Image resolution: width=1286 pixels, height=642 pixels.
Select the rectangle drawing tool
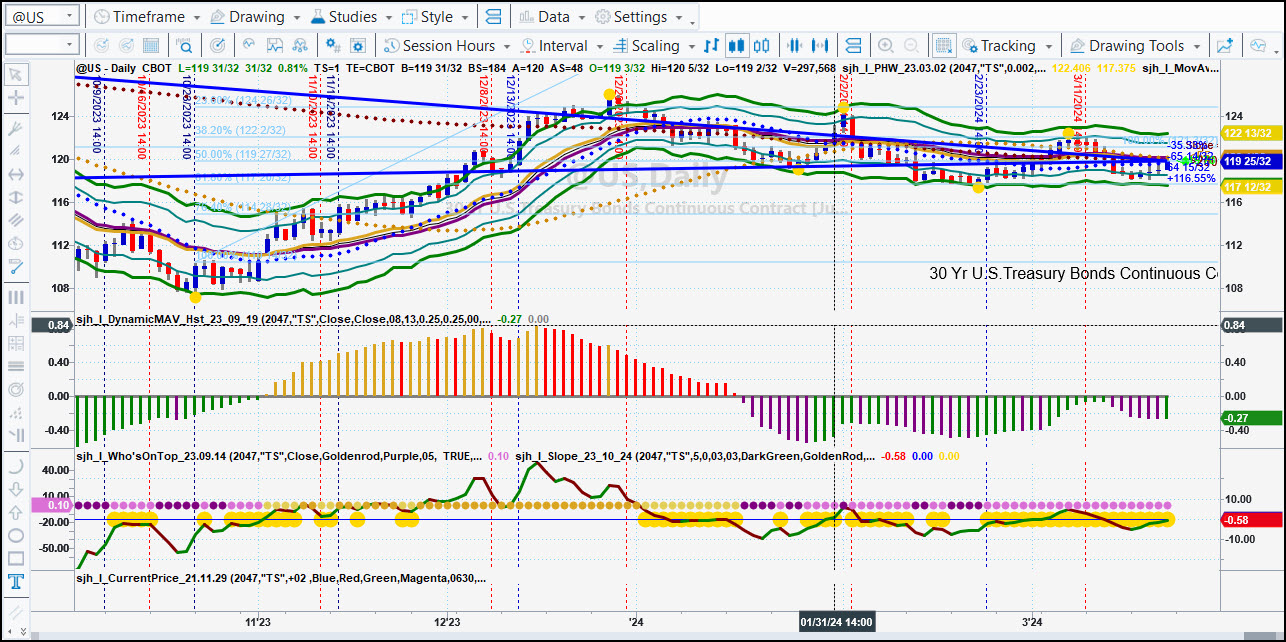pos(16,558)
